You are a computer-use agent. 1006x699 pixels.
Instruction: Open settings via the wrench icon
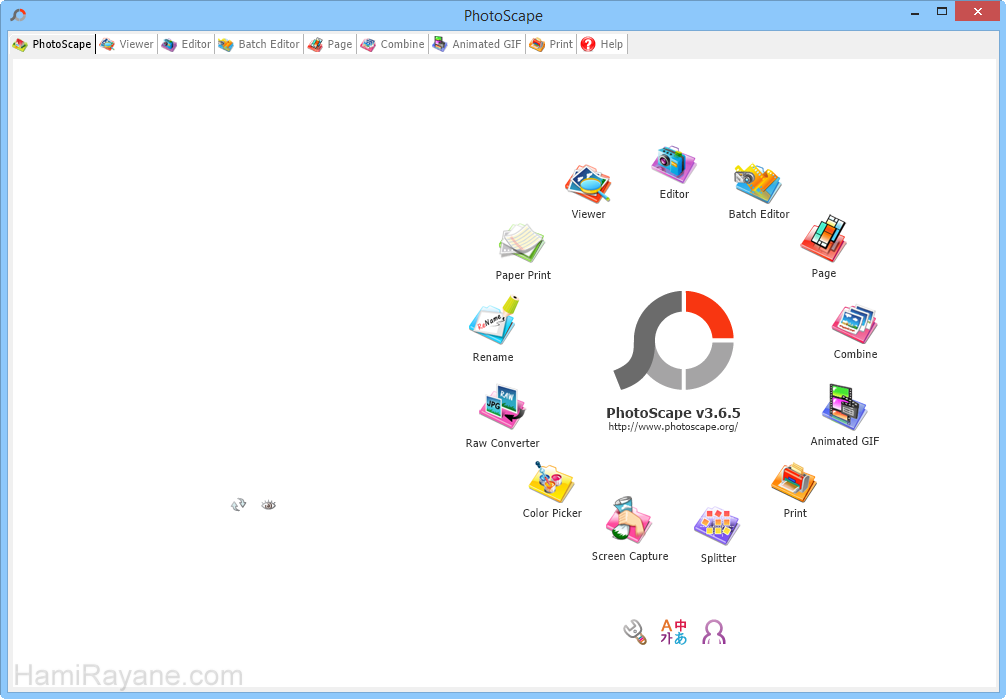[635, 632]
